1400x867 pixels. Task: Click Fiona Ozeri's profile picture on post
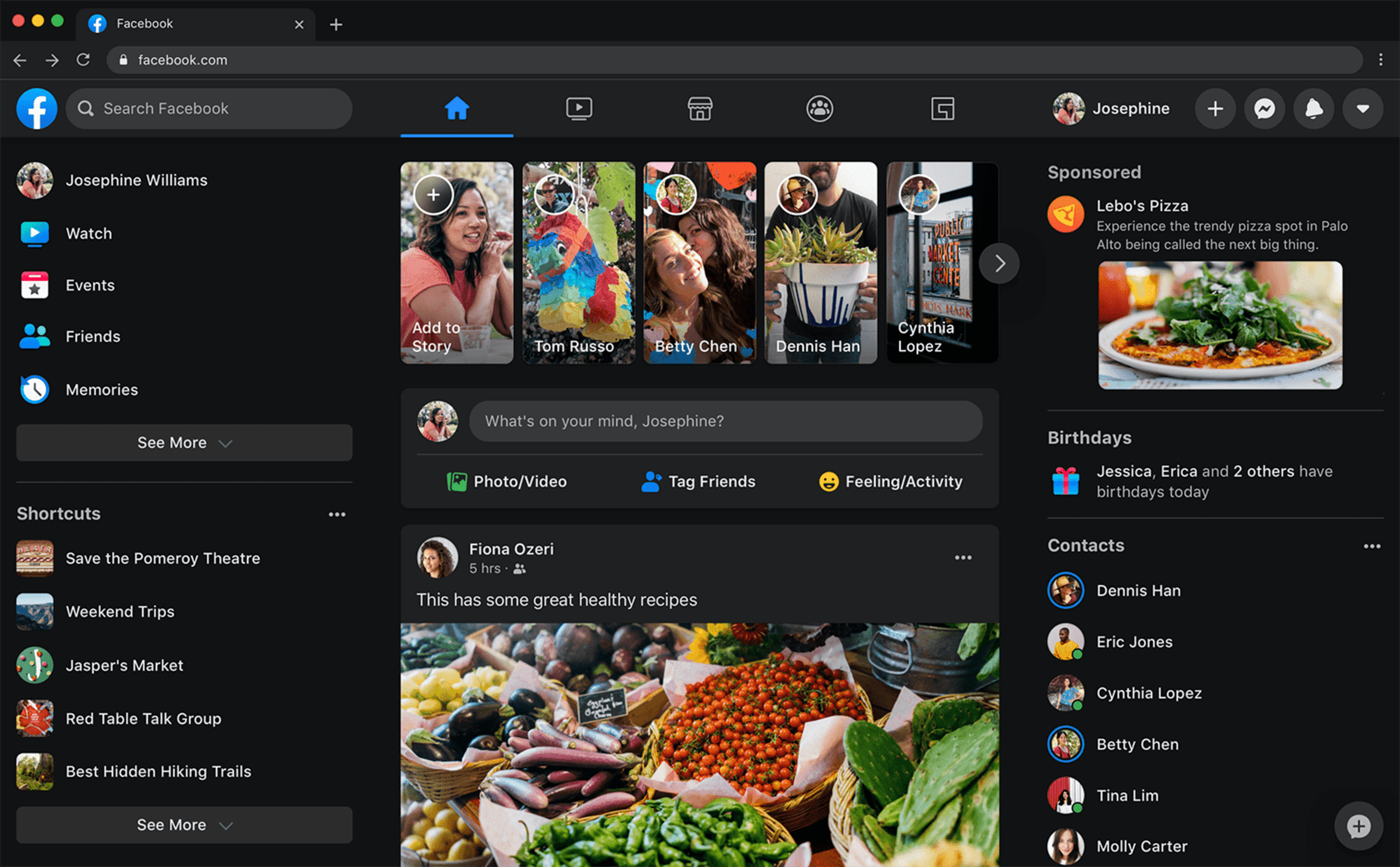[x=437, y=557]
